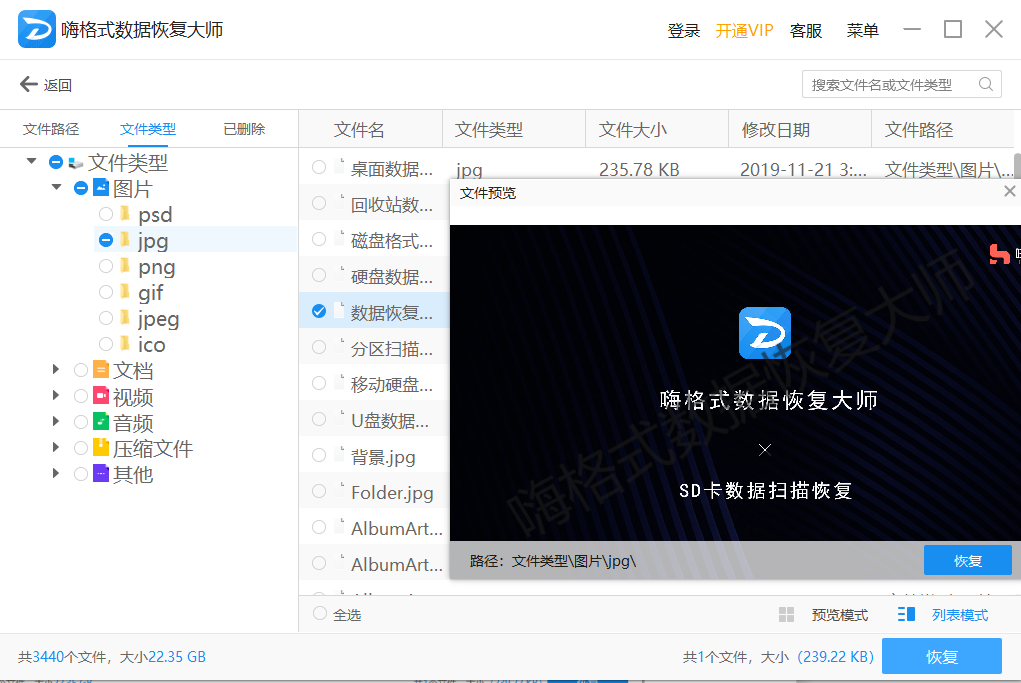Click the list icon for 列表模式
This screenshot has height=683, width=1021.
point(906,614)
